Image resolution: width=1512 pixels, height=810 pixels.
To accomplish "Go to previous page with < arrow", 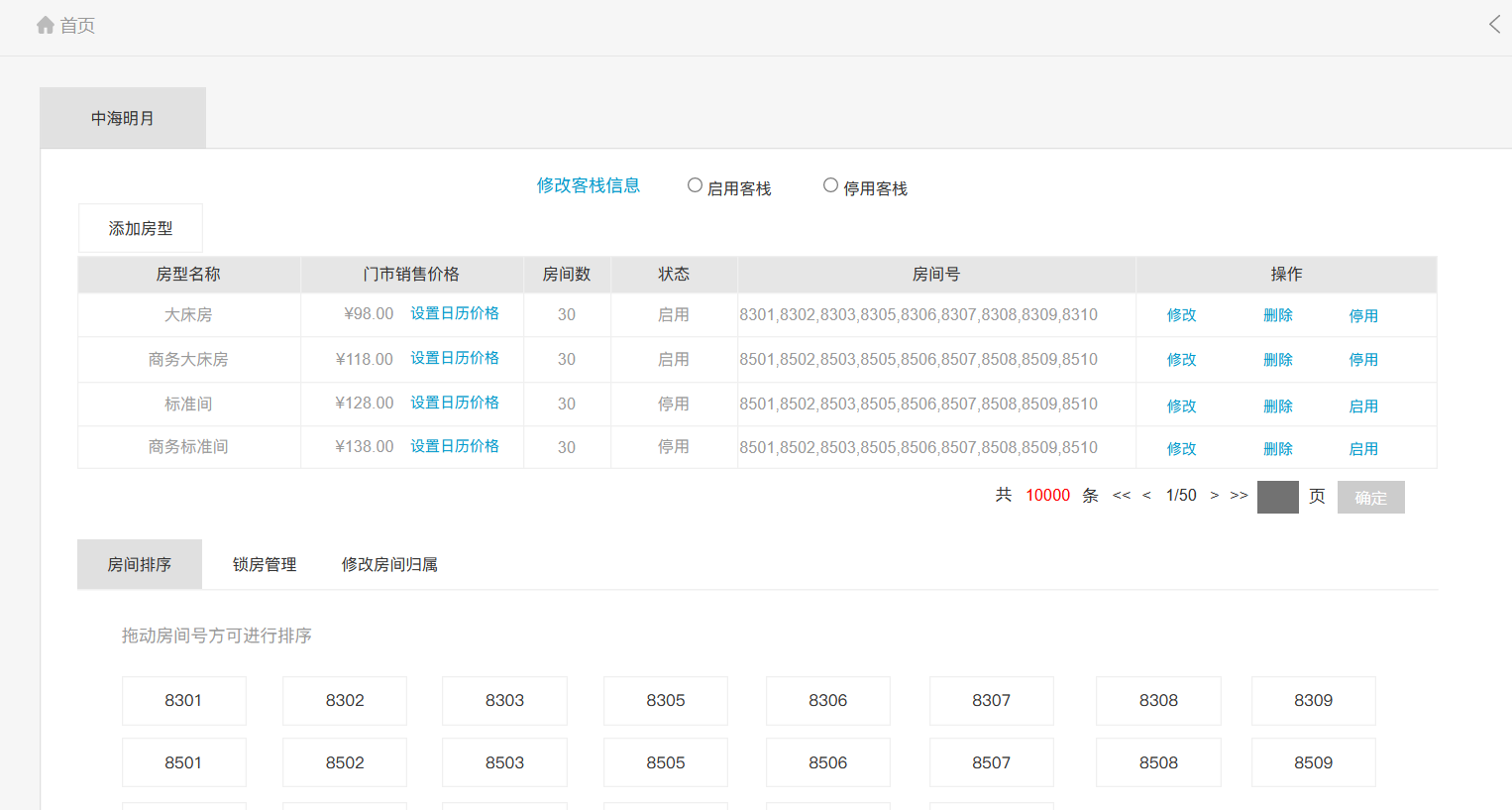I will 1146,496.
